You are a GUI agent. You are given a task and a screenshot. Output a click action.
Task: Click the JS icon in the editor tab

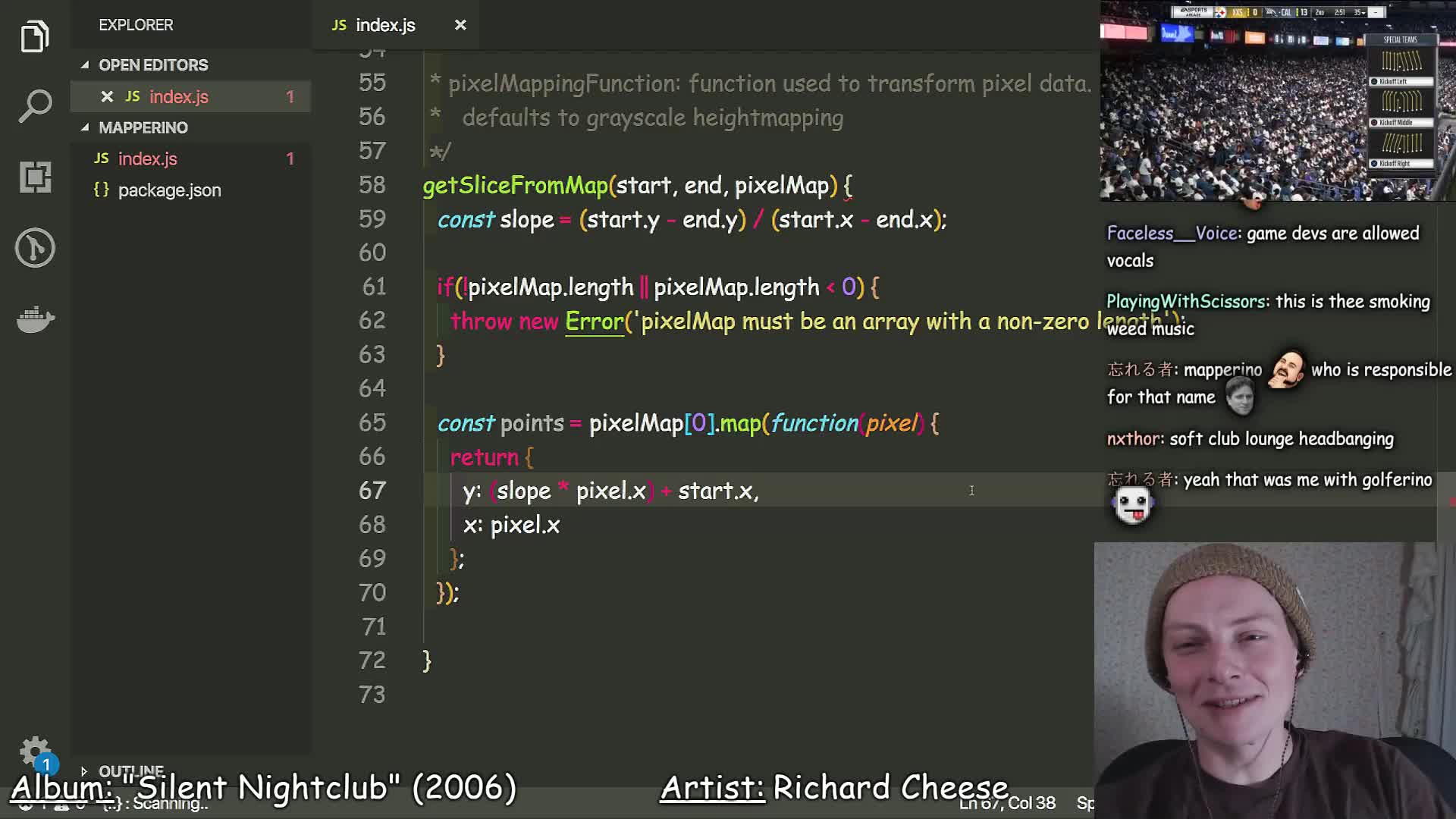pyautogui.click(x=339, y=25)
